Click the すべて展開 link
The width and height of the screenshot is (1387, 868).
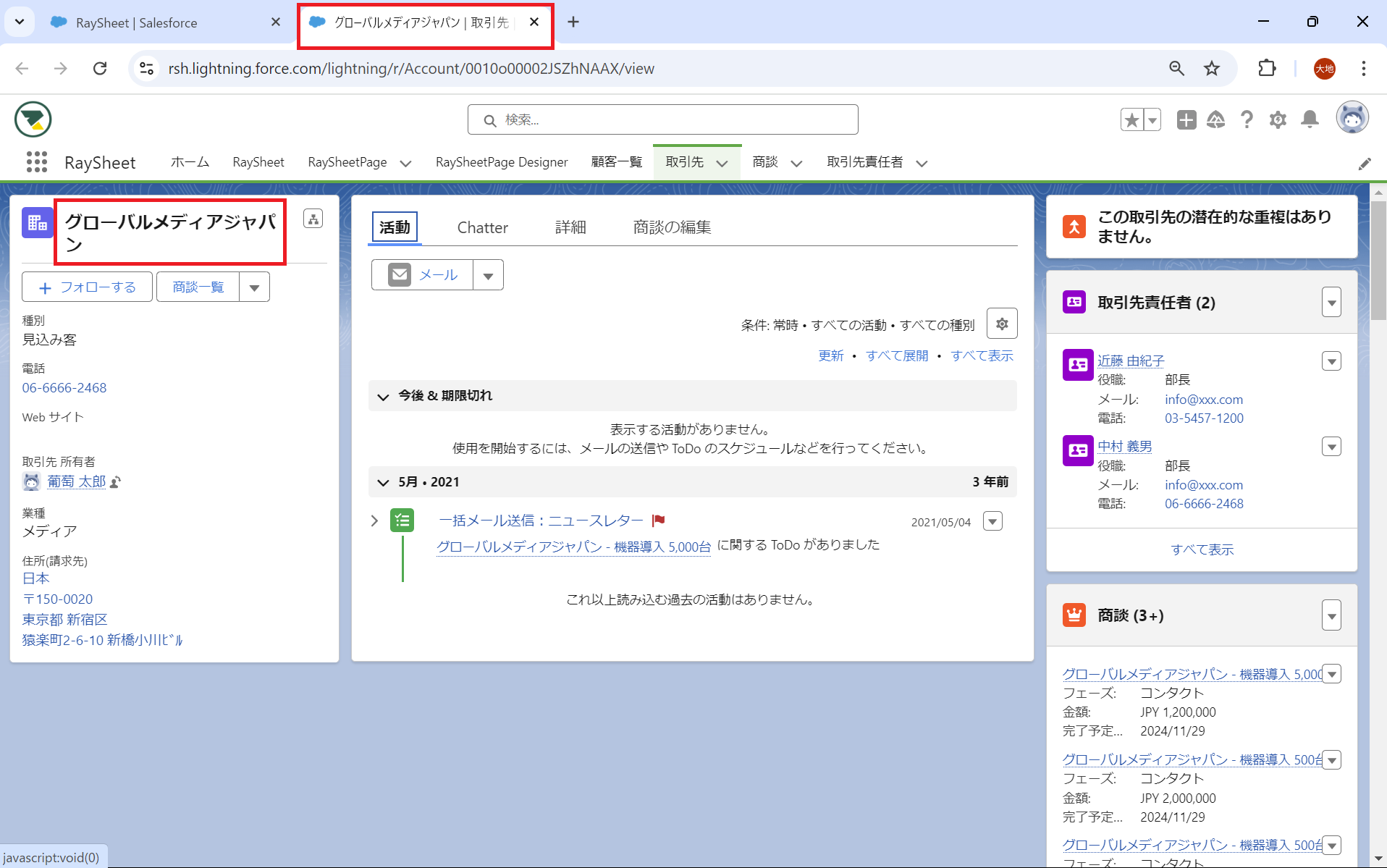click(897, 356)
